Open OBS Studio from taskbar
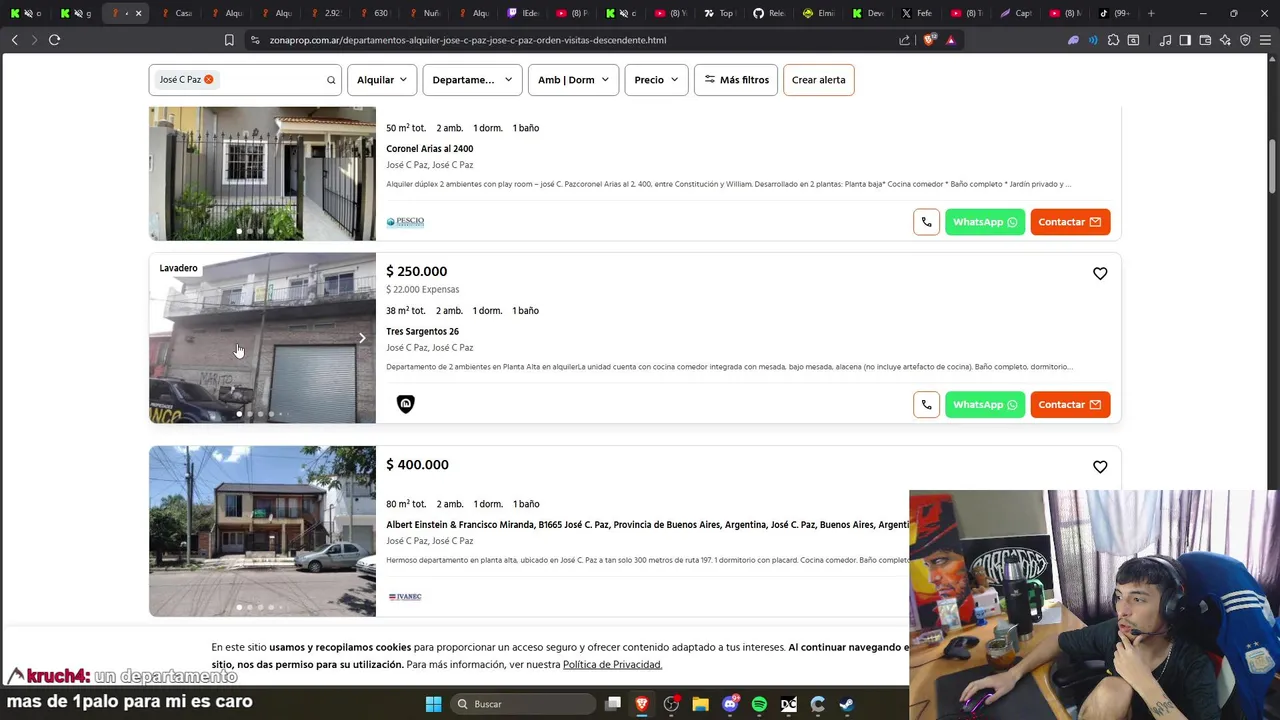Image resolution: width=1280 pixels, height=720 pixels. [671, 704]
